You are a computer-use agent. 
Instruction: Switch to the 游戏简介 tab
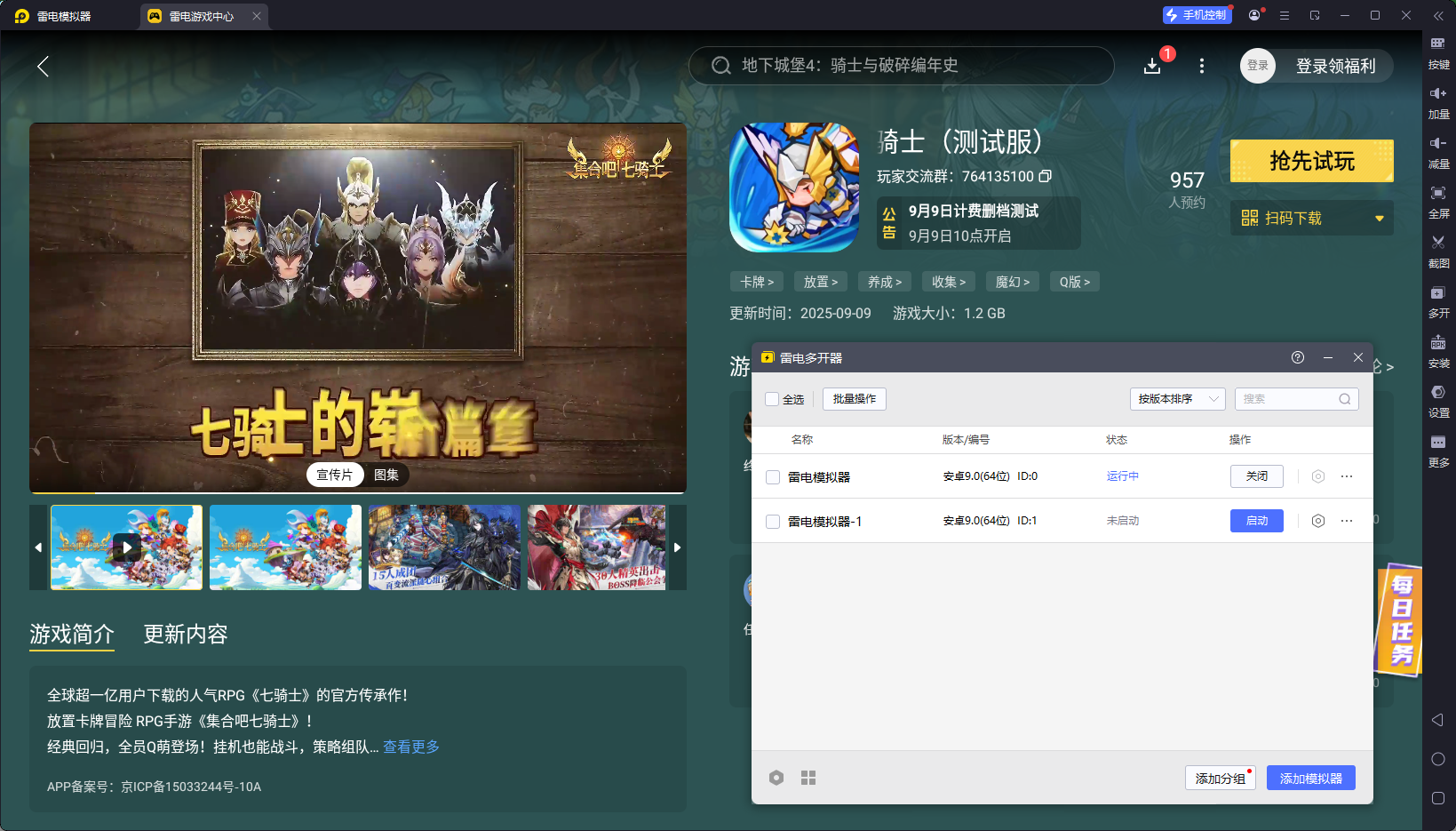[x=72, y=634]
